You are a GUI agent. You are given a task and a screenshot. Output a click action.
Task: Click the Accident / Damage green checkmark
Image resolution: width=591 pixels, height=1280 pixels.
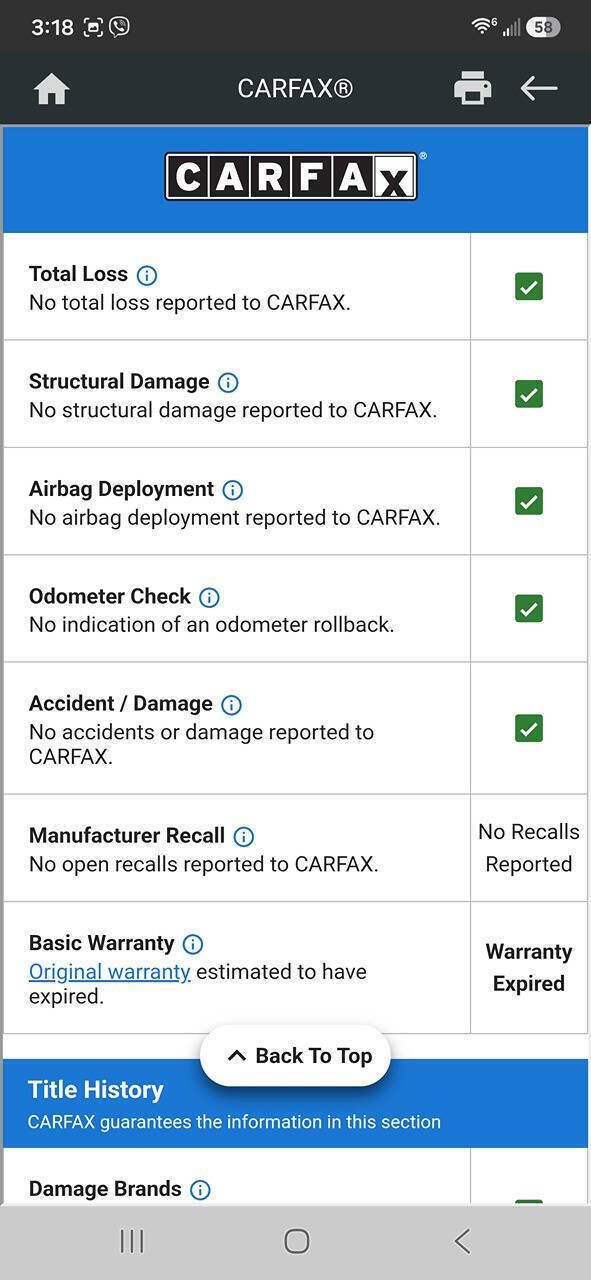pyautogui.click(x=529, y=728)
